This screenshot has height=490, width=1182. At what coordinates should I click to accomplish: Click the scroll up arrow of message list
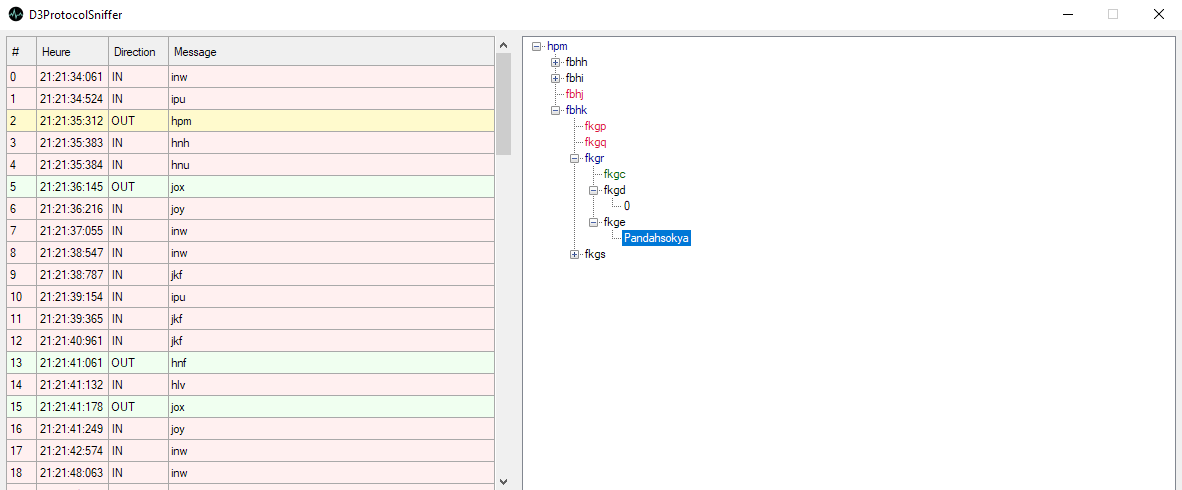(503, 46)
